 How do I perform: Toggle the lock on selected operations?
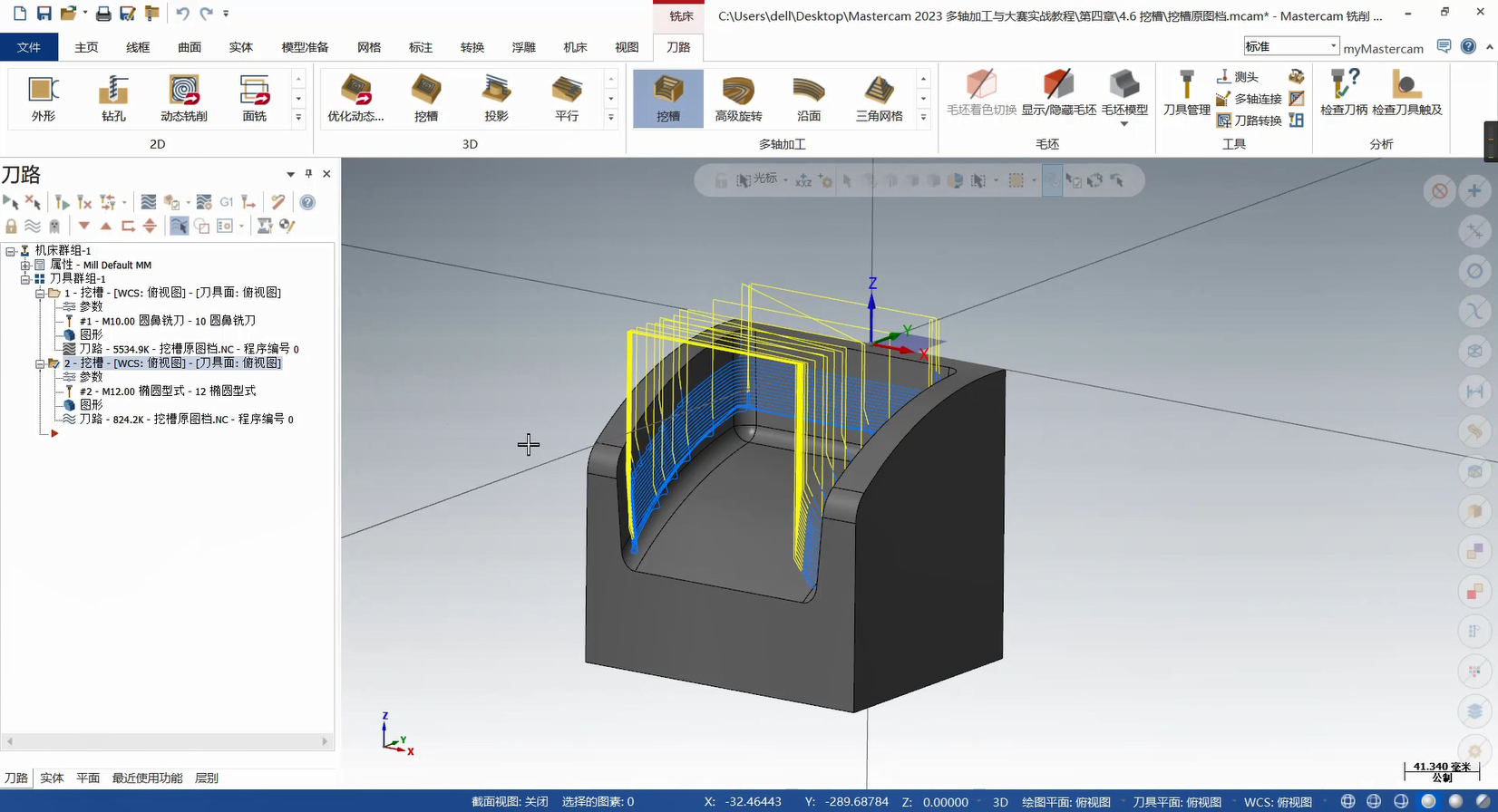pos(11,227)
